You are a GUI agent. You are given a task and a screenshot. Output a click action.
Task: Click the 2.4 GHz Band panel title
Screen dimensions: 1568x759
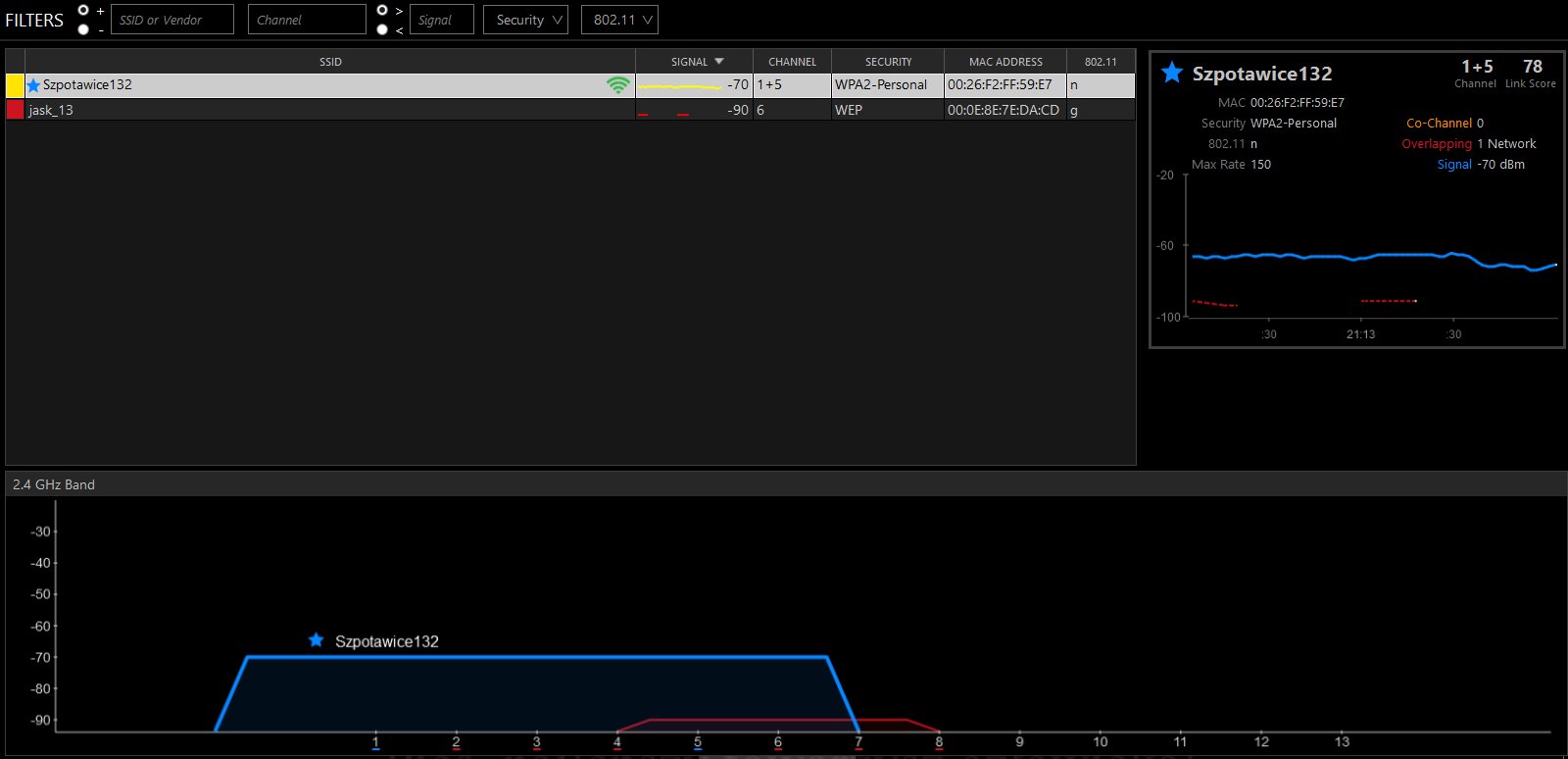click(54, 484)
